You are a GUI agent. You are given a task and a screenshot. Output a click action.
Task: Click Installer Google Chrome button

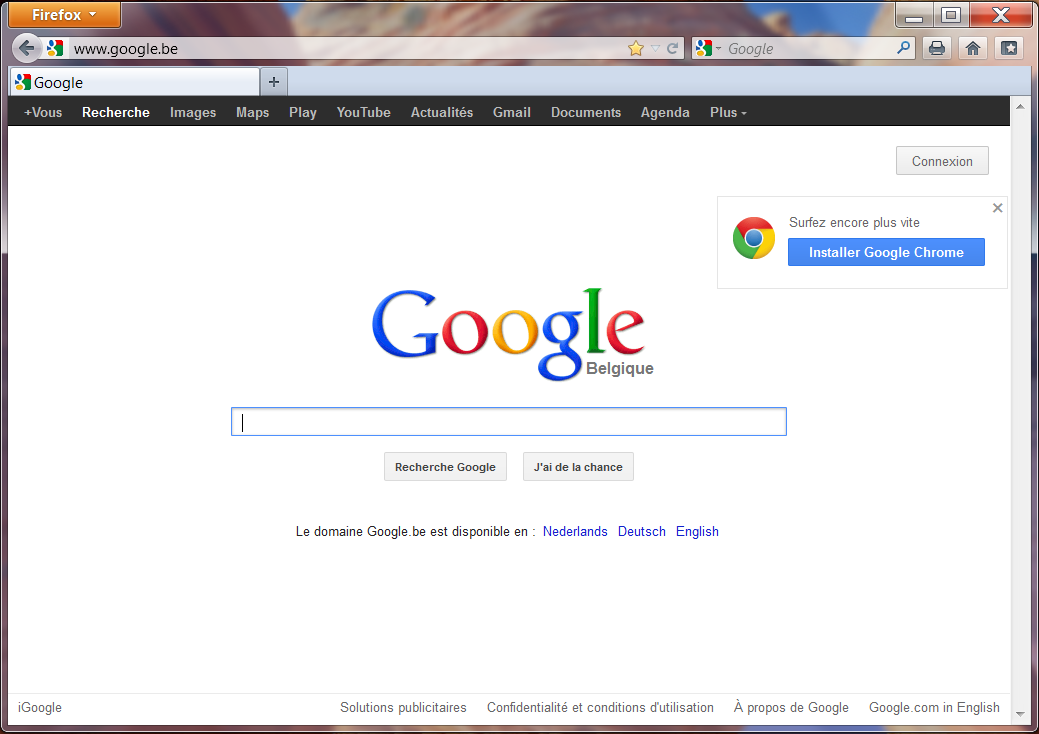click(886, 252)
